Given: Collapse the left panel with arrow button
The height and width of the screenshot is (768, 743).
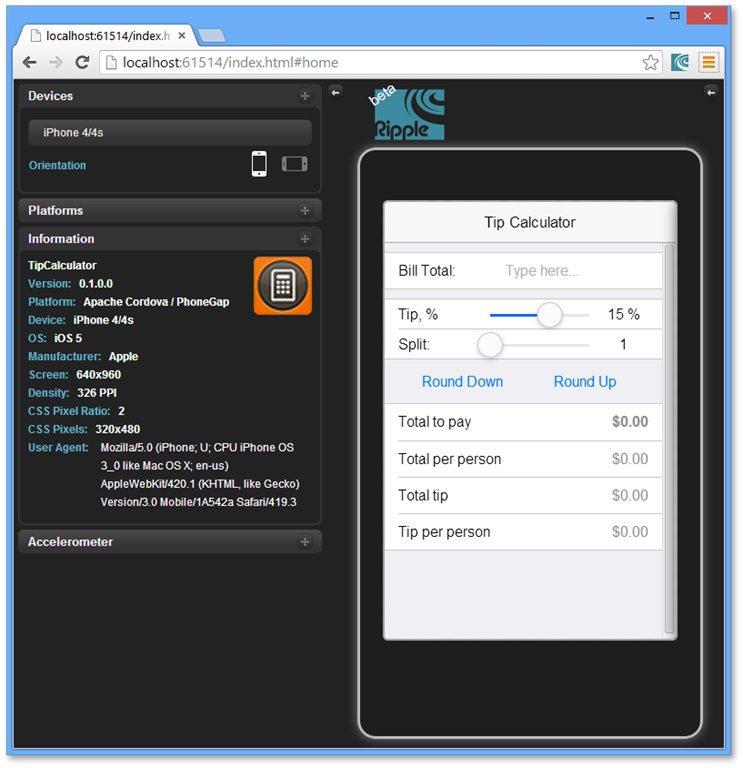Looking at the screenshot, I should tap(336, 92).
